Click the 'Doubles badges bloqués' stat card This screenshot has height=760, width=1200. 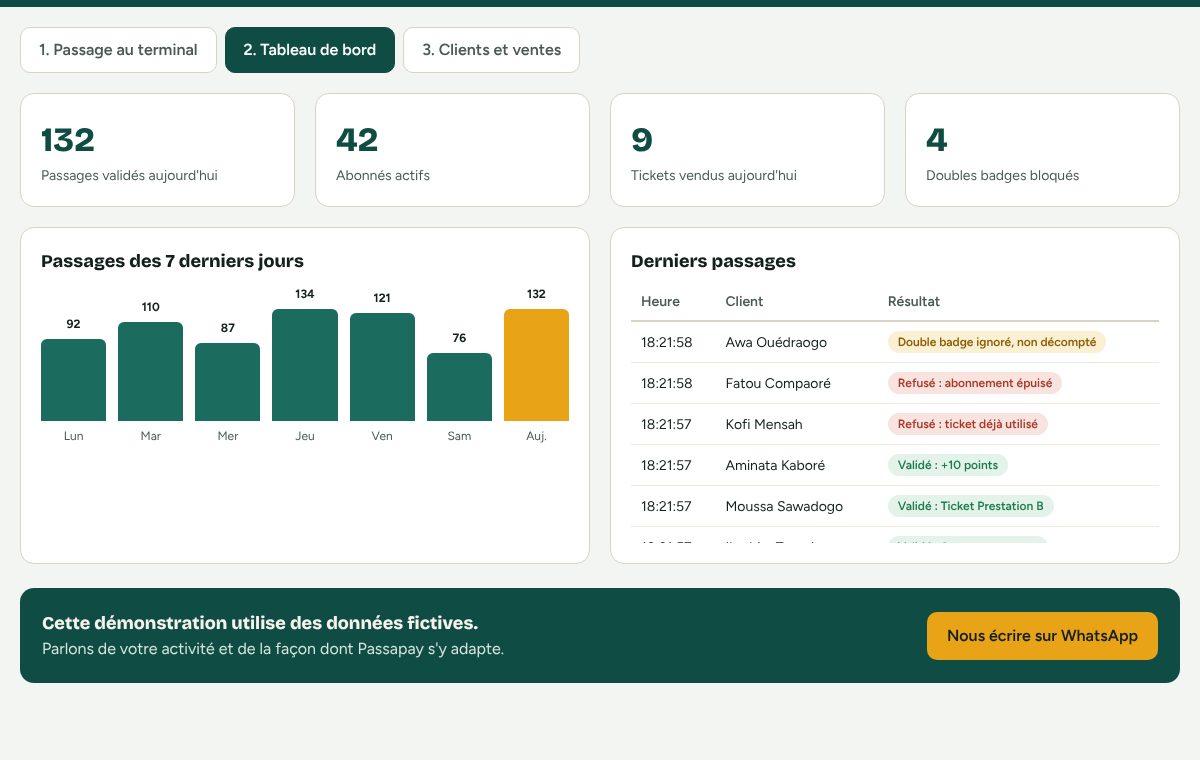tap(1042, 150)
